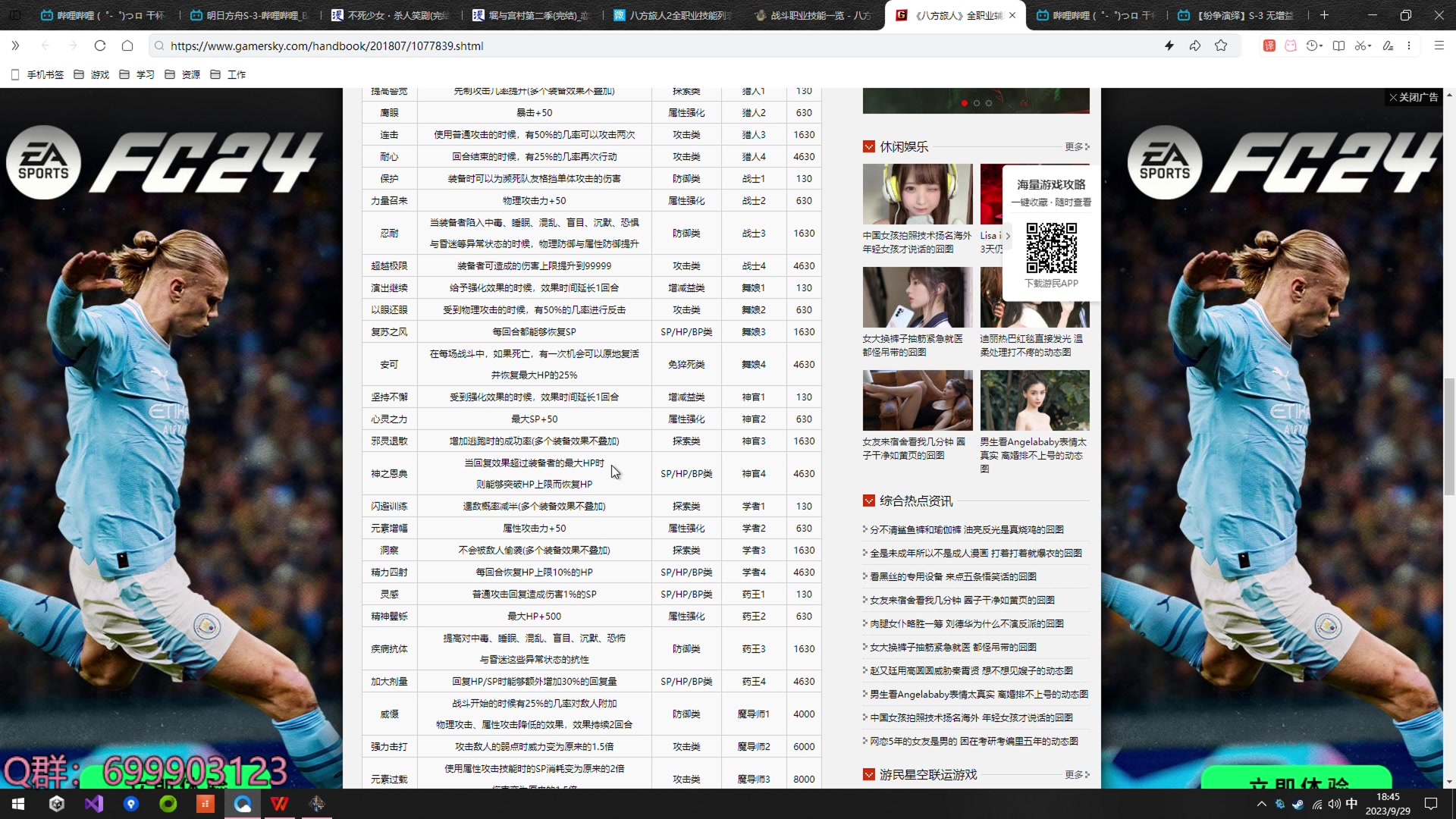Open the history clock dropdown
This screenshot has height=819, width=1456.
point(1314,45)
